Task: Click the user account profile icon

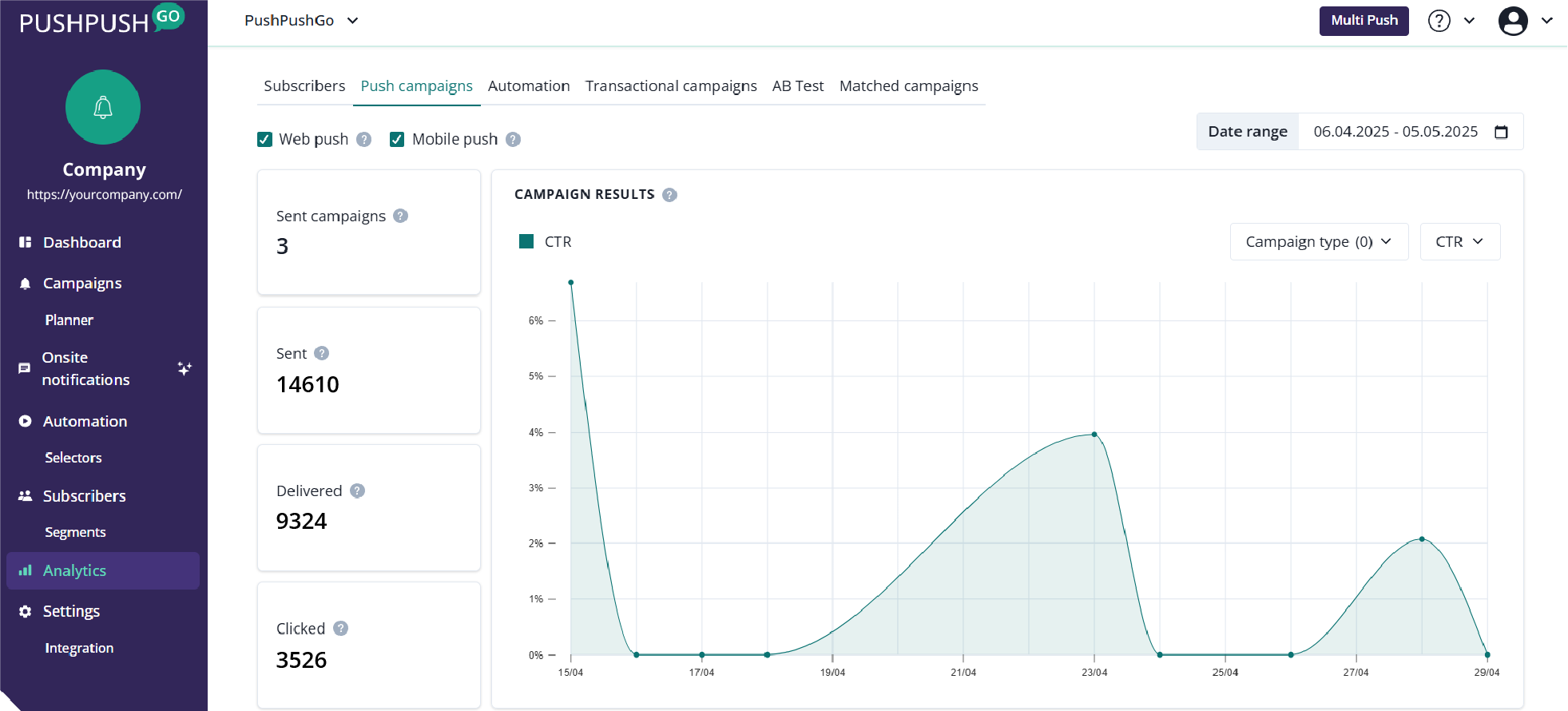Action: [1512, 21]
